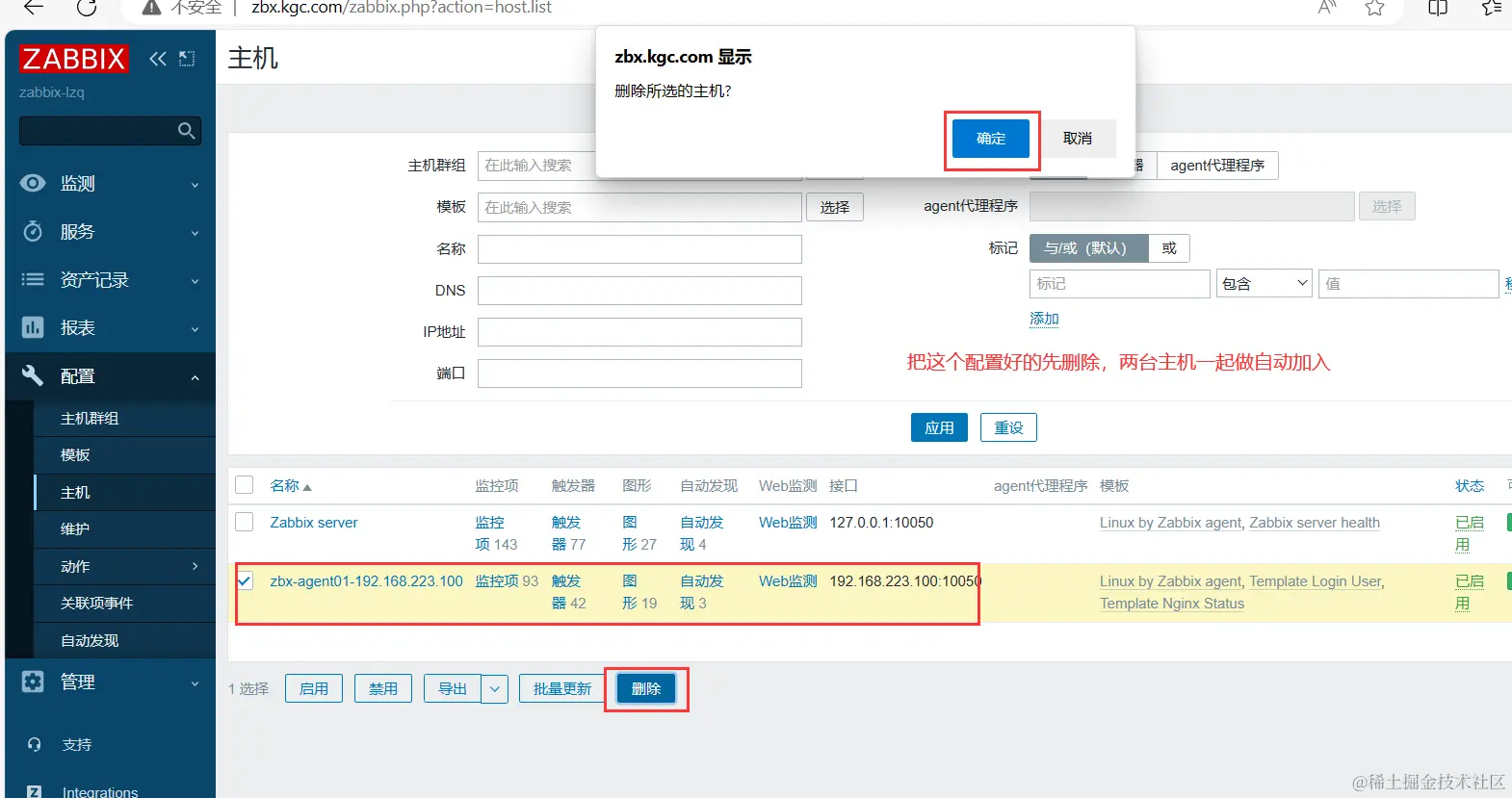The width and height of the screenshot is (1512, 798).
Task: Tick the checkbox for Zabbix server
Action: (245, 522)
